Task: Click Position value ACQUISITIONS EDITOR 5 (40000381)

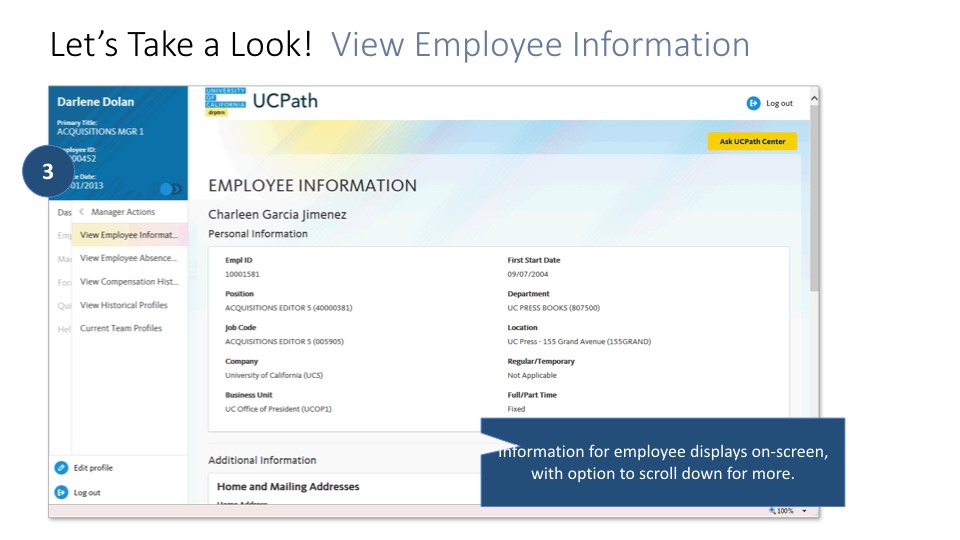Action: click(288, 308)
